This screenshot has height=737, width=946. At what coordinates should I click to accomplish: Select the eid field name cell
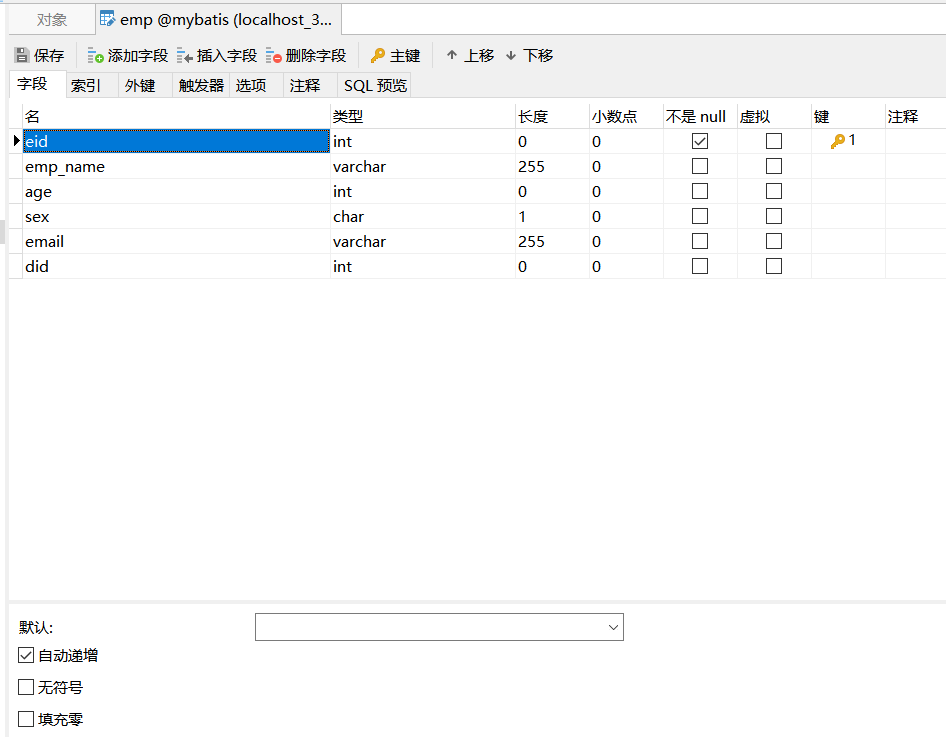point(176,141)
